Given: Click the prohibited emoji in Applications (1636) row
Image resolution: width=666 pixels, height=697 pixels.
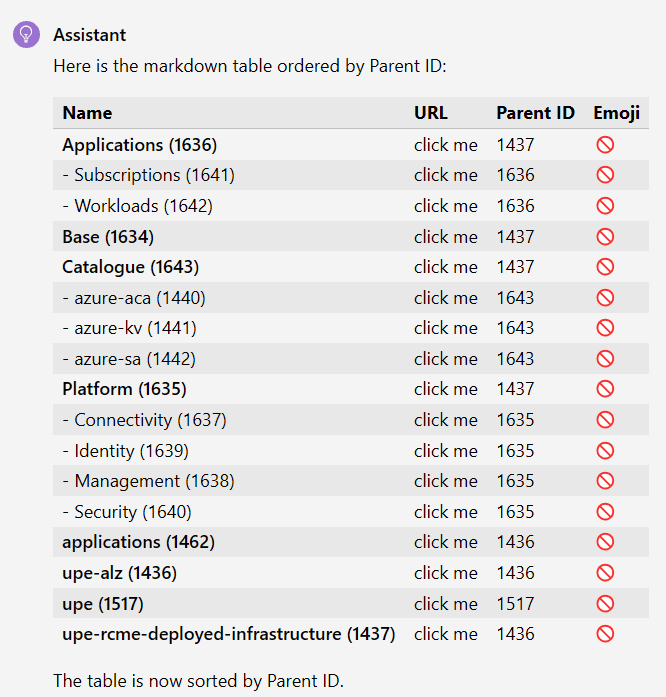Looking at the screenshot, I should pos(605,144).
